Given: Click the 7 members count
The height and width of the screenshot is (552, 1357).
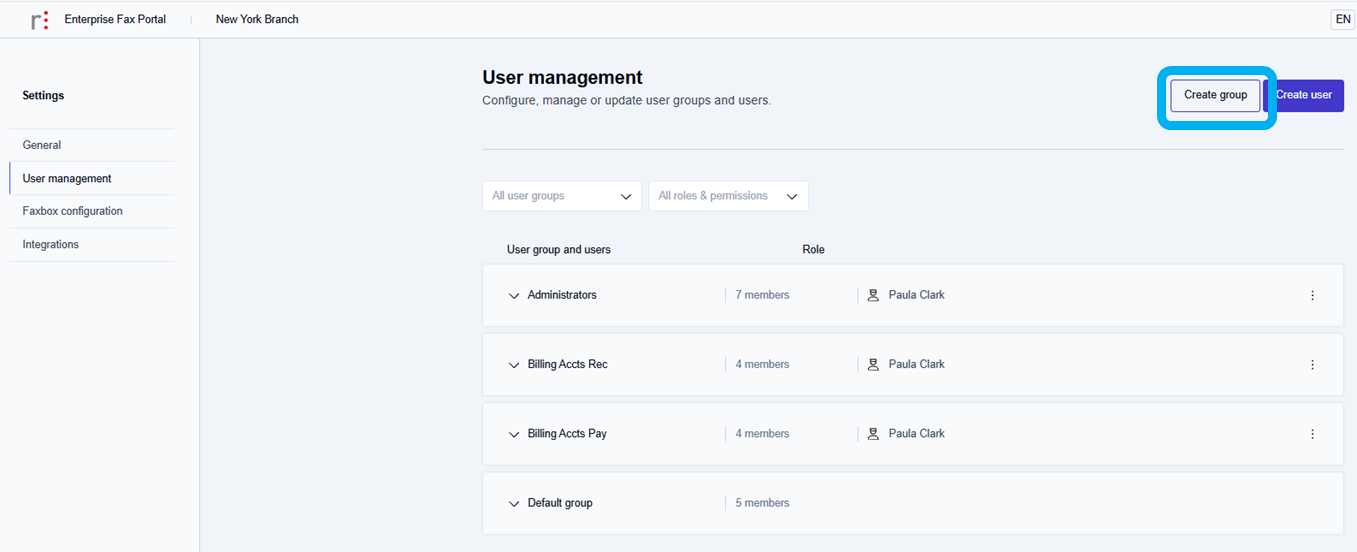Looking at the screenshot, I should 762,295.
